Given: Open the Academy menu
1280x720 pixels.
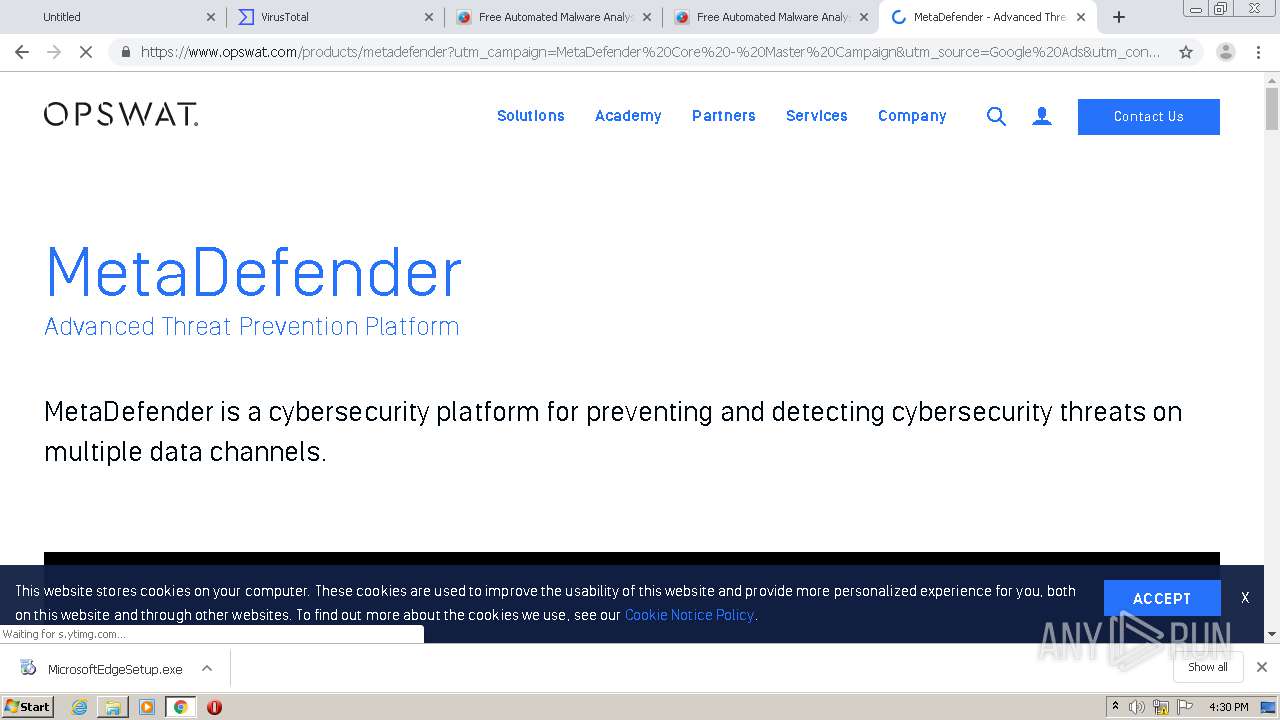Looking at the screenshot, I should pos(628,116).
